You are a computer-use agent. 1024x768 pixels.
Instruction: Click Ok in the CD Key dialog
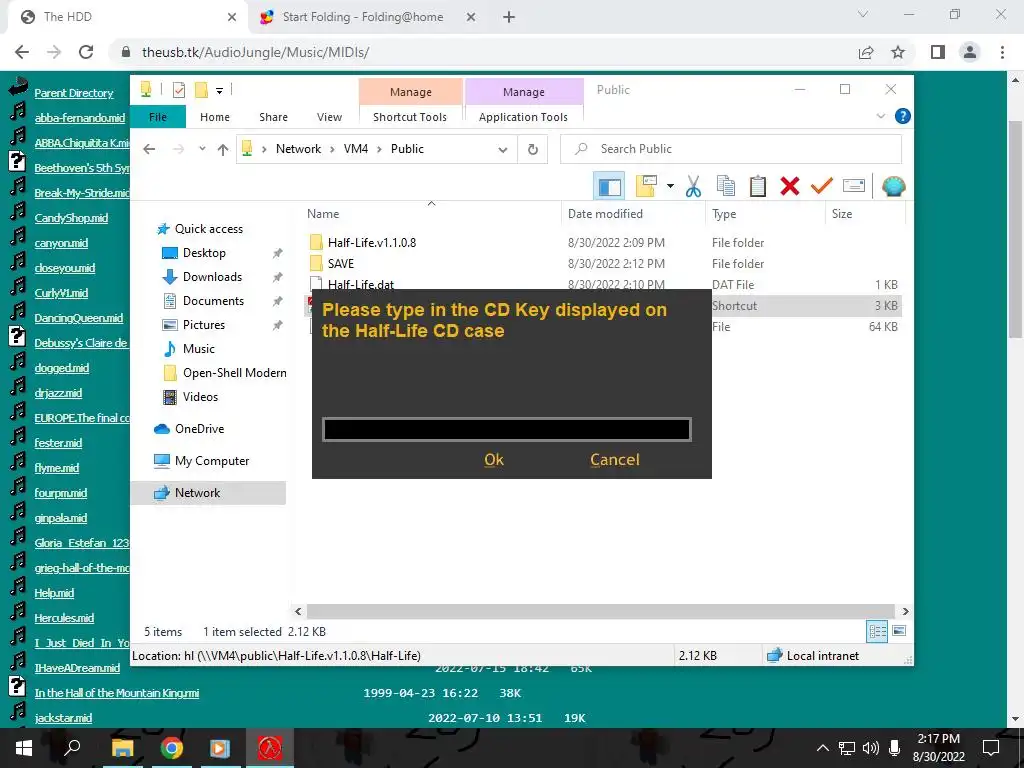(x=494, y=460)
